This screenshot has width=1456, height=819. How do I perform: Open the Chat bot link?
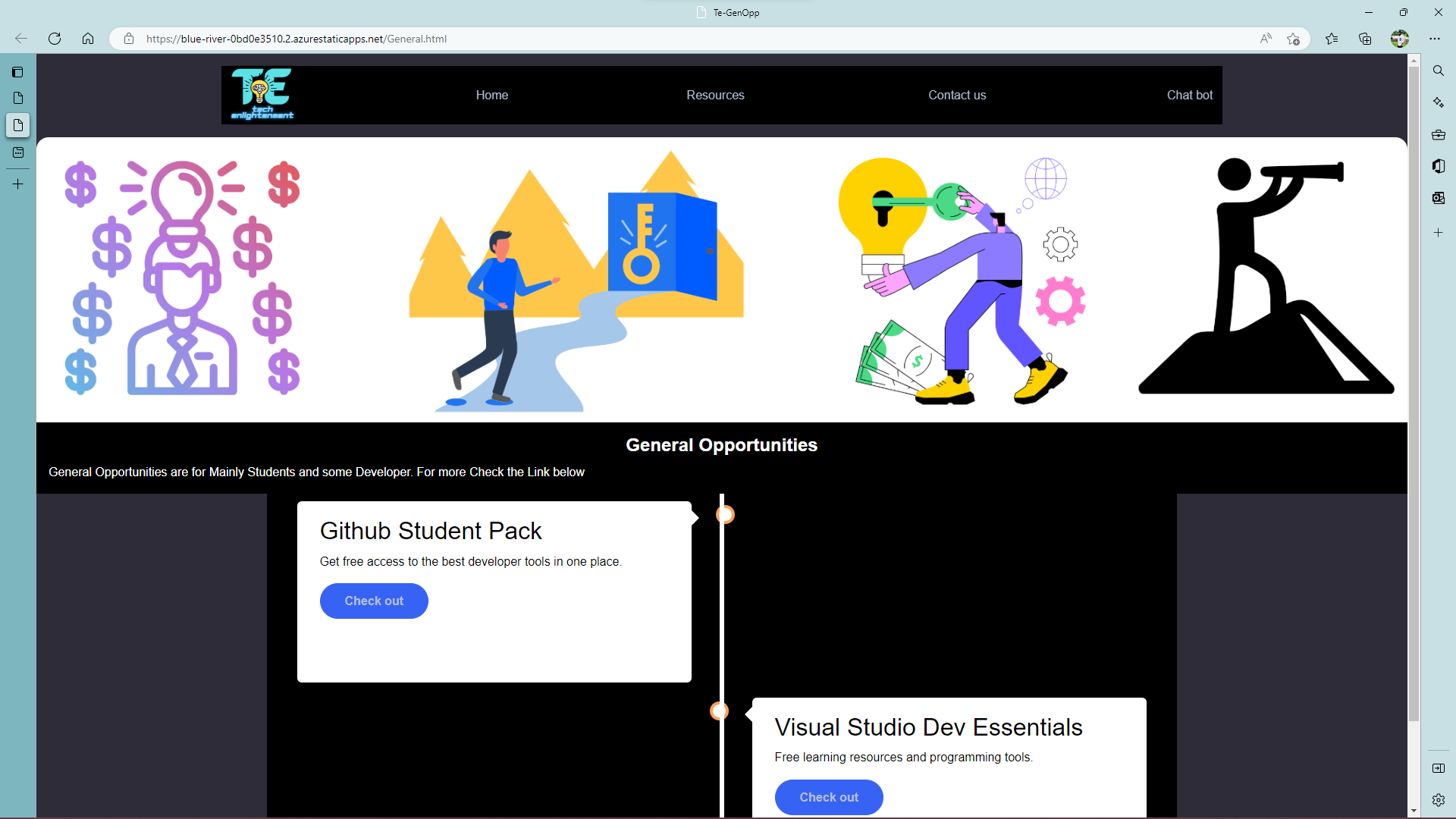tap(1189, 96)
